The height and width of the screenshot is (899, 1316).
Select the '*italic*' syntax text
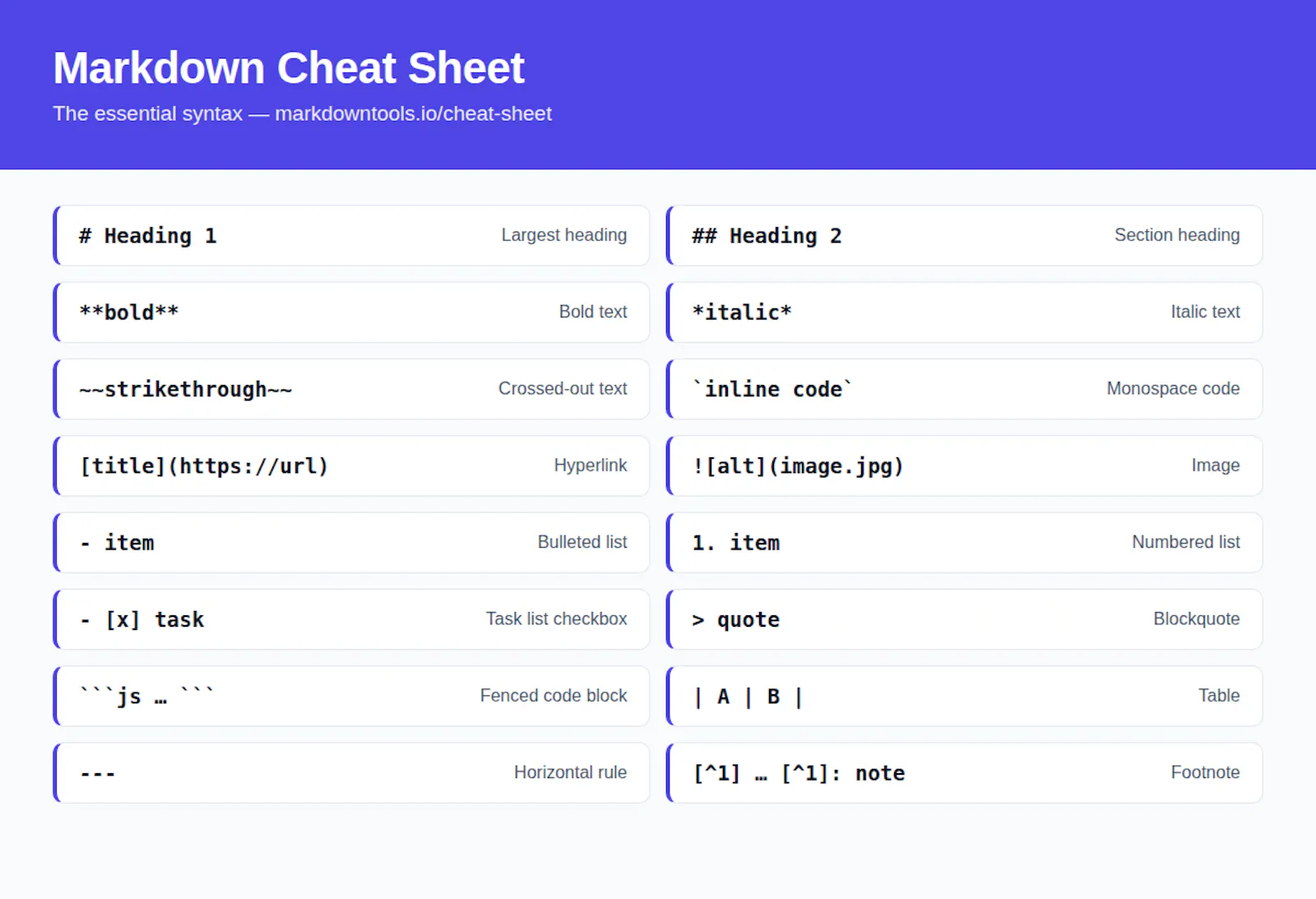[742, 313]
